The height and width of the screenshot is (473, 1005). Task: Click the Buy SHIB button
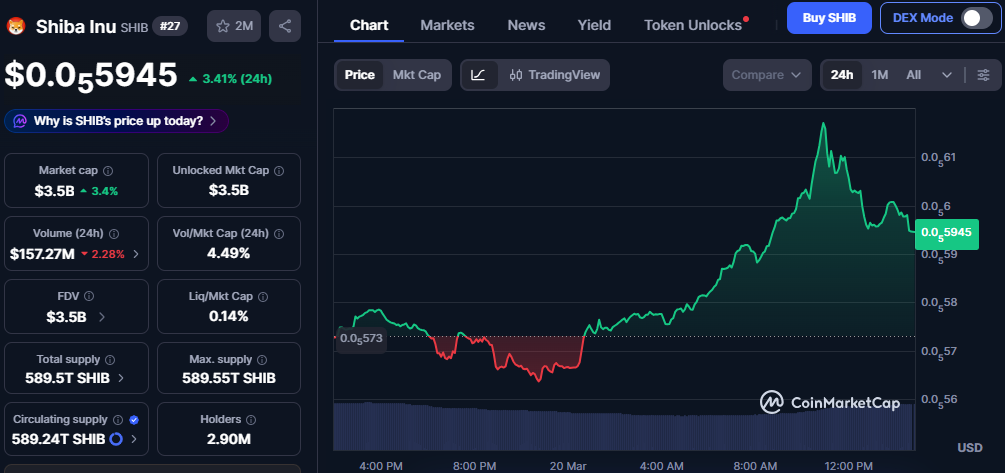point(829,18)
